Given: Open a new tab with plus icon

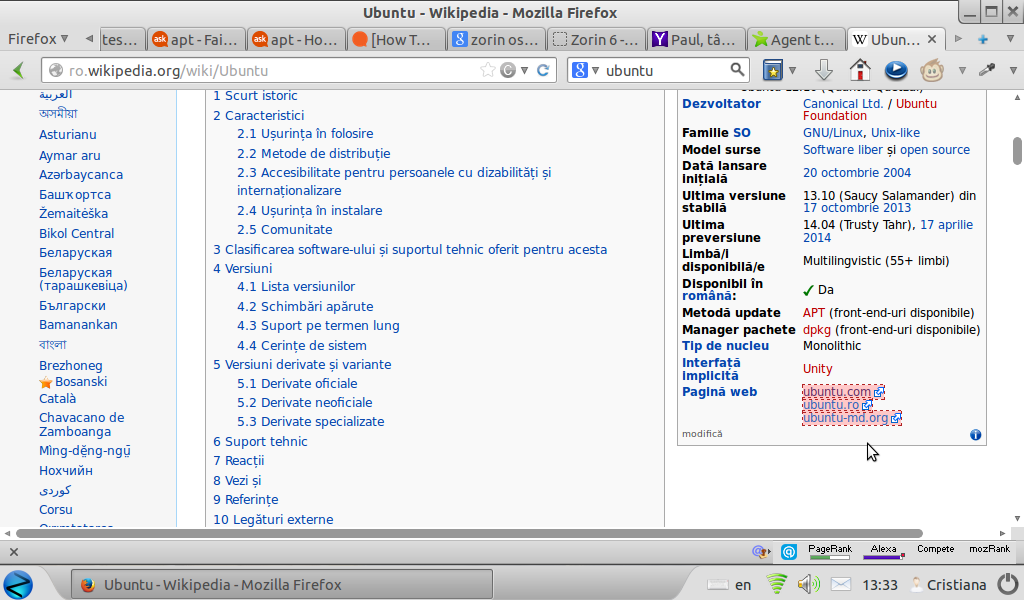Looking at the screenshot, I should [982, 40].
